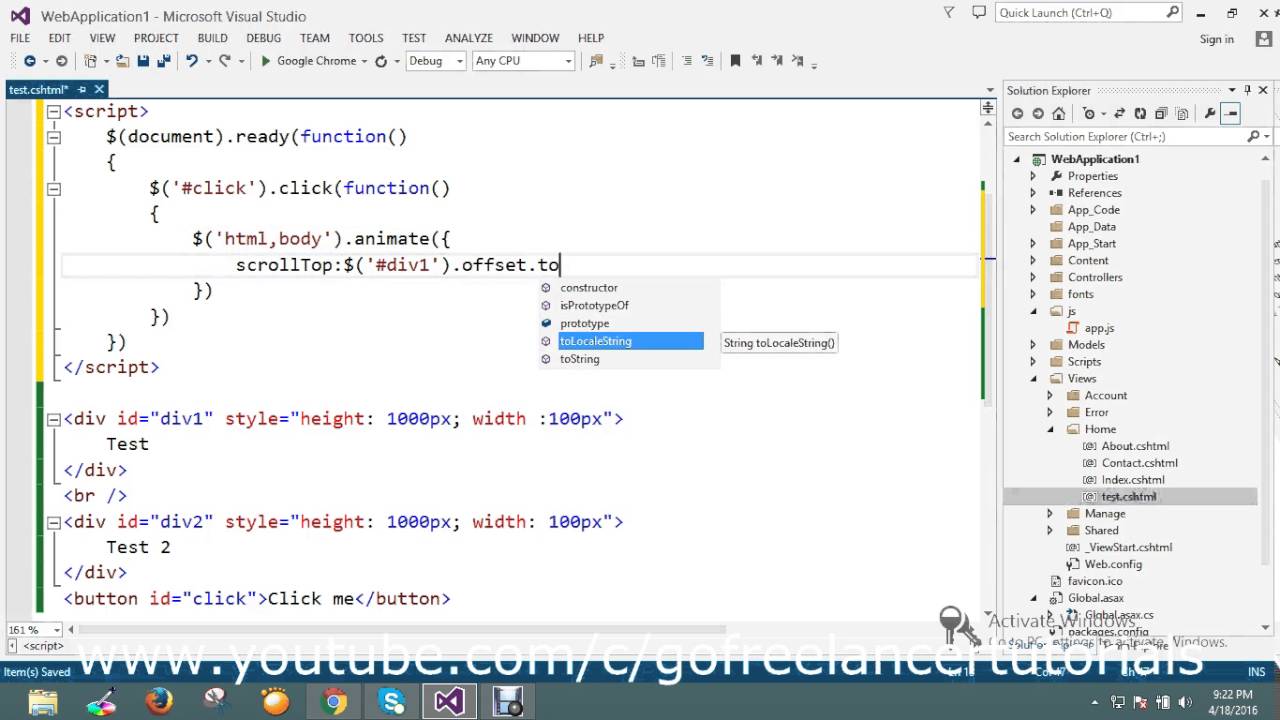1280x720 pixels.
Task: Undo the last edit with Undo icon
Action: [x=191, y=61]
